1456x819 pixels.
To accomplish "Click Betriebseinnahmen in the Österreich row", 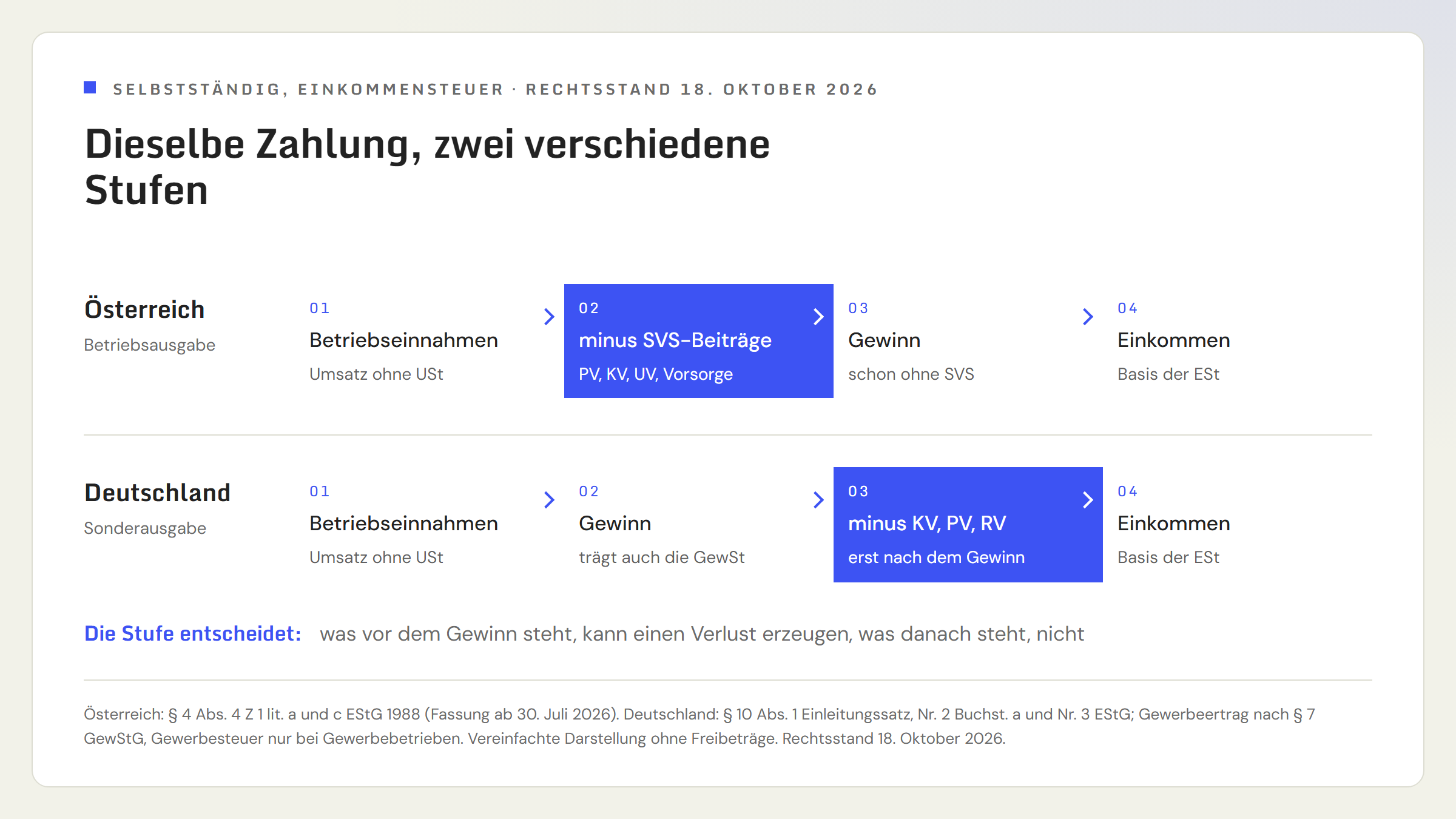I will coord(403,340).
